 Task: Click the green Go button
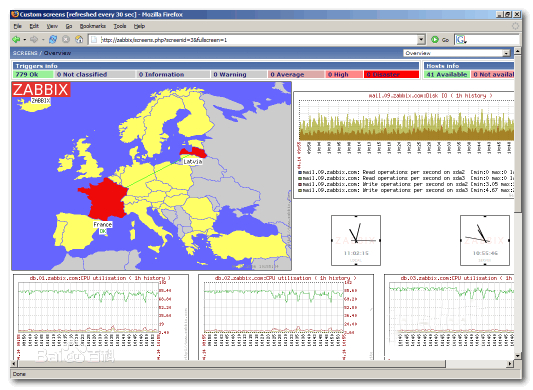tap(440, 40)
